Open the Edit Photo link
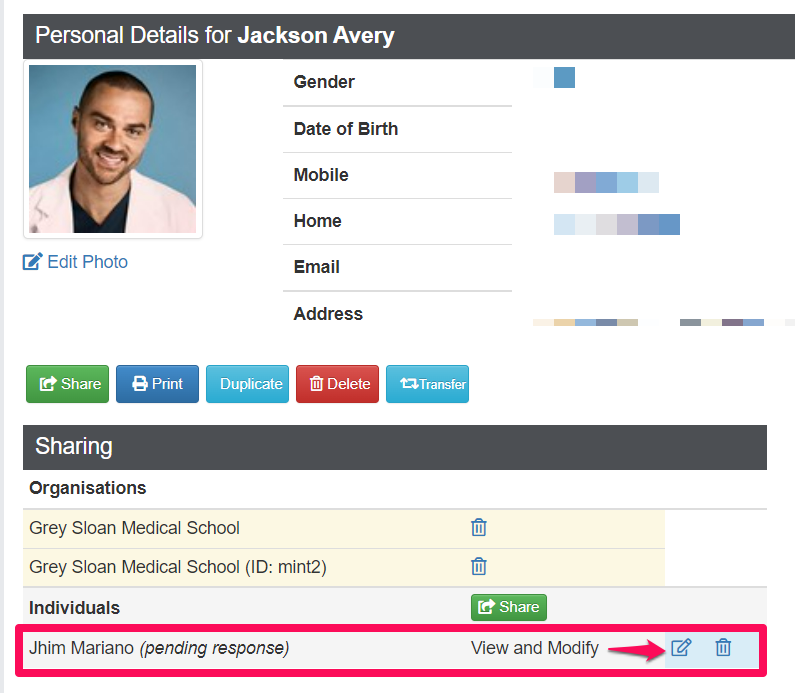 (x=76, y=262)
